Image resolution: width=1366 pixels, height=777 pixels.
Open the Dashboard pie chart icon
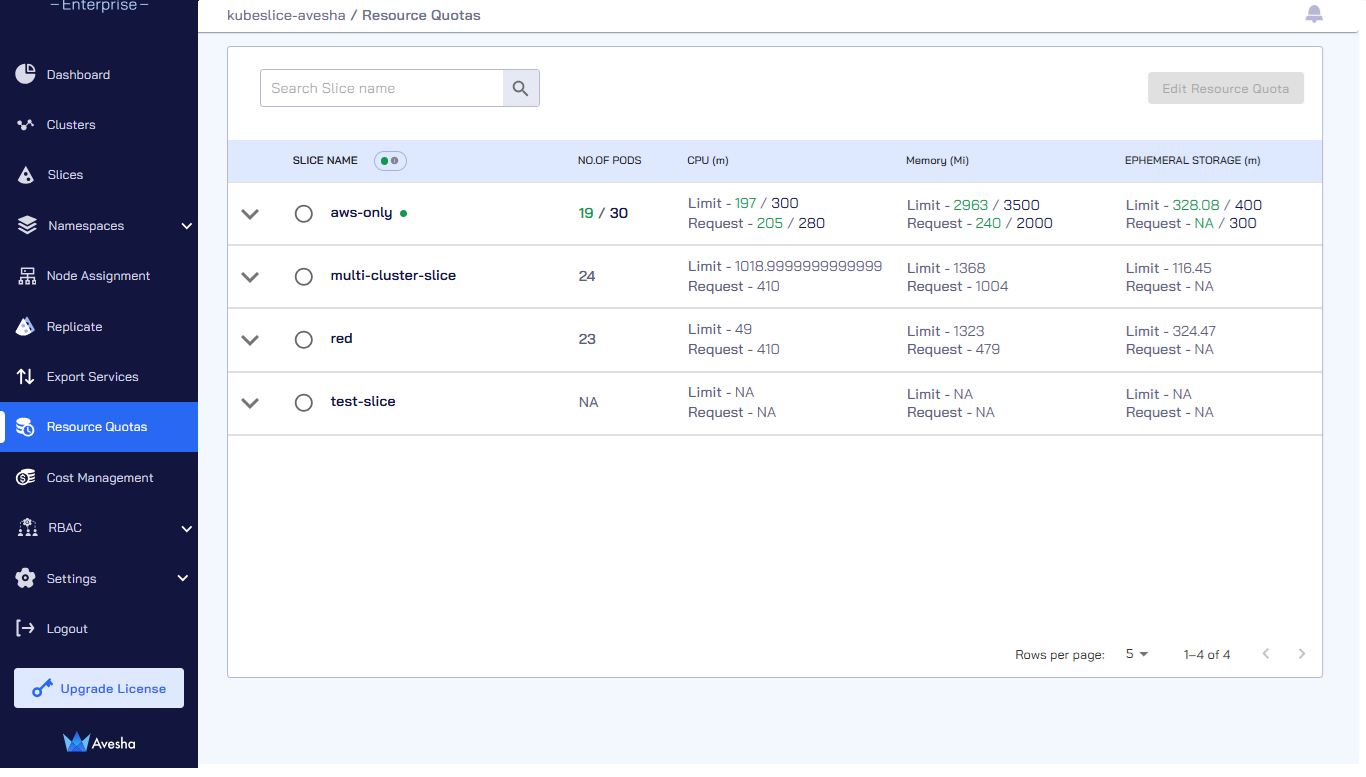[26, 74]
